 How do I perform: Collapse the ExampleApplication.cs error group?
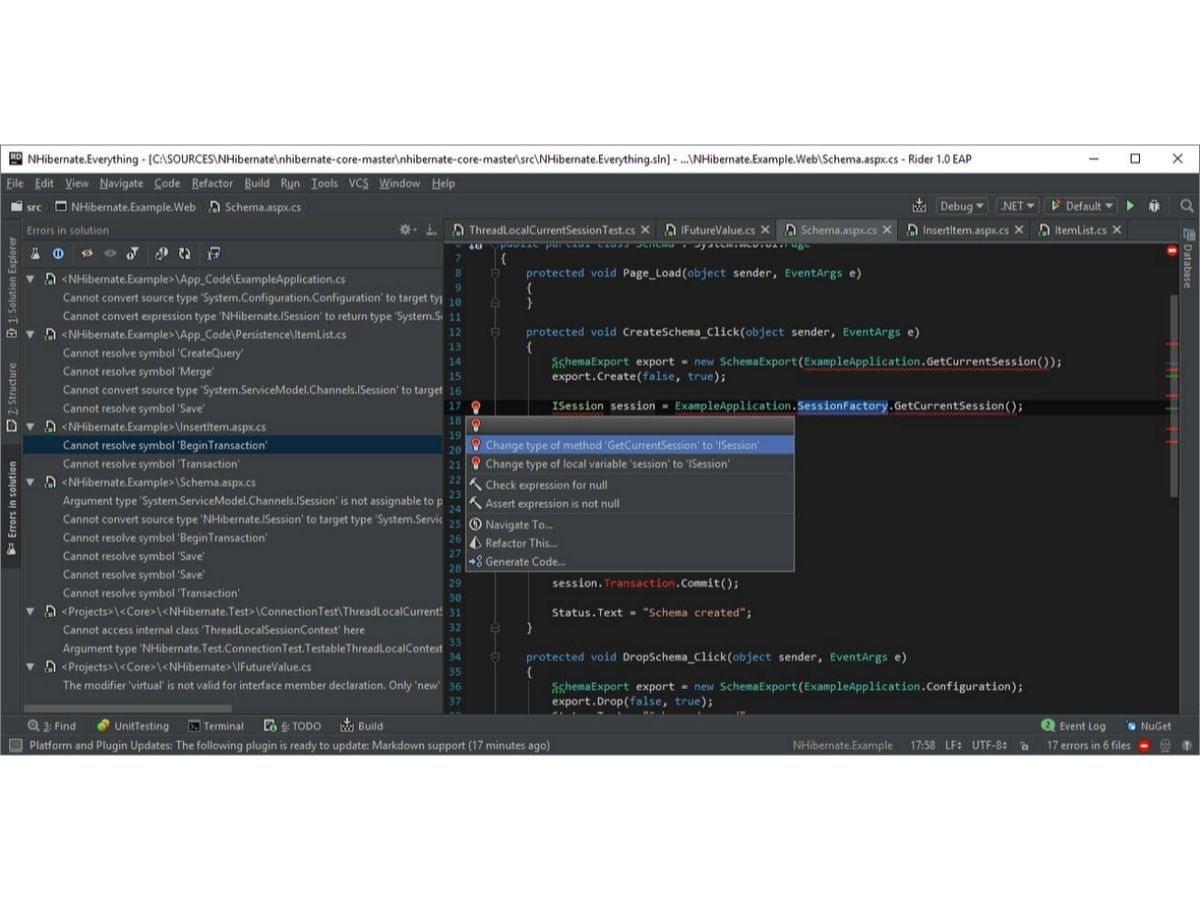[30, 279]
